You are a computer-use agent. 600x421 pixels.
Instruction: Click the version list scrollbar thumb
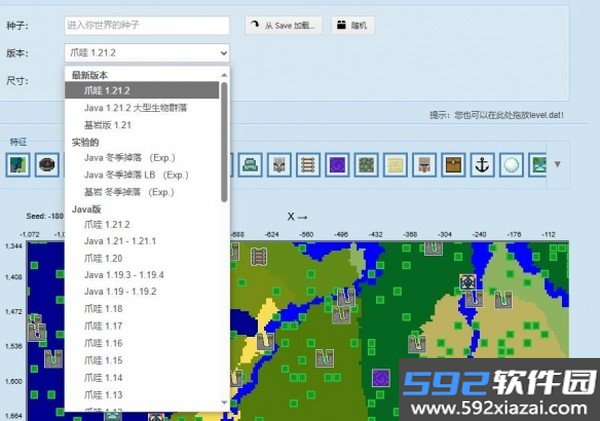point(224,142)
